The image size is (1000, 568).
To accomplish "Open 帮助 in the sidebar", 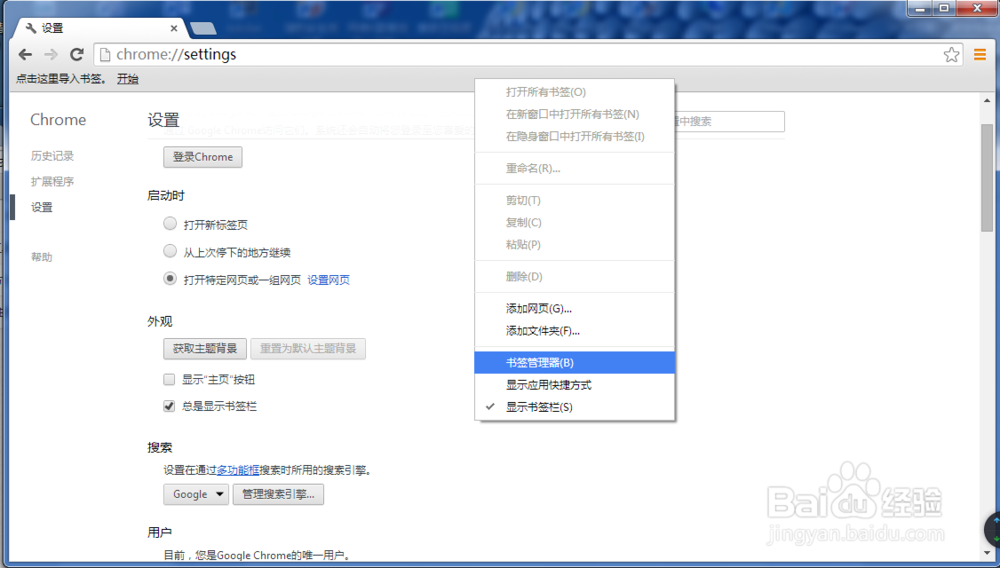I will (42, 257).
